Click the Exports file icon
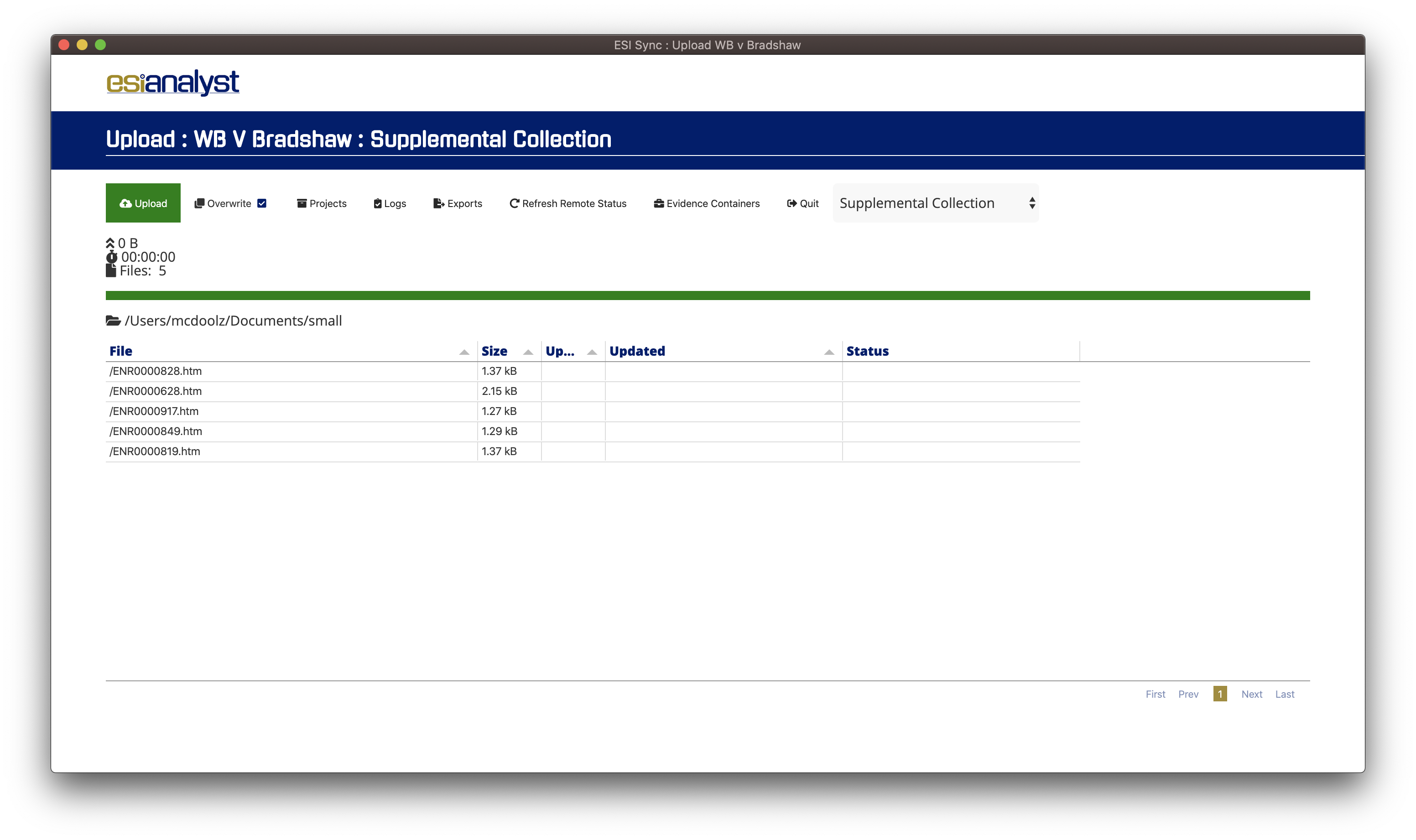 tap(438, 203)
